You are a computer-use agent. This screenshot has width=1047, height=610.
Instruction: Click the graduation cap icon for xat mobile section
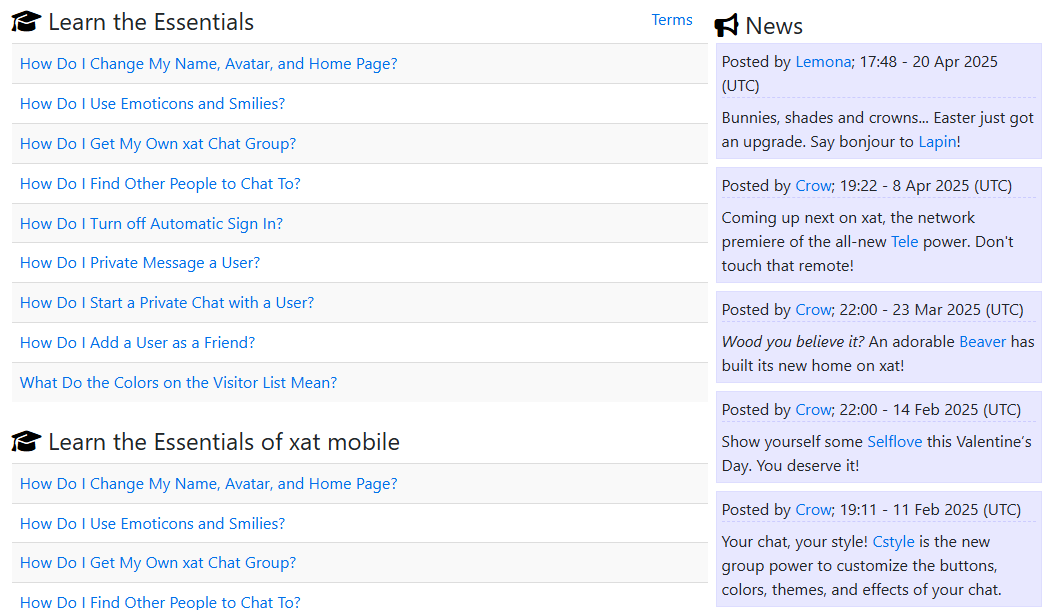pyautogui.click(x=25, y=441)
